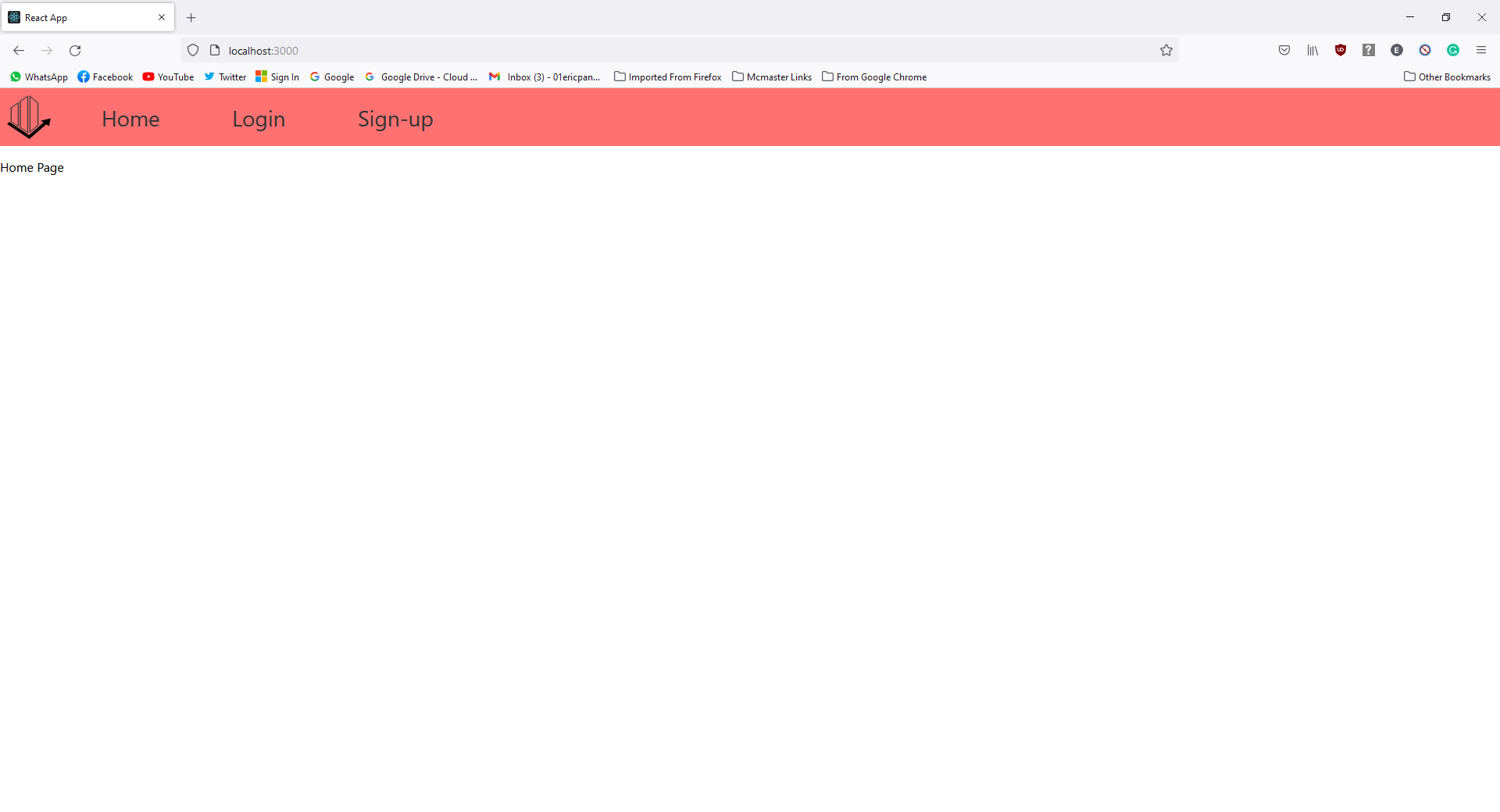The height and width of the screenshot is (812, 1500).
Task: Save the page to Pocket
Action: coord(1284,50)
